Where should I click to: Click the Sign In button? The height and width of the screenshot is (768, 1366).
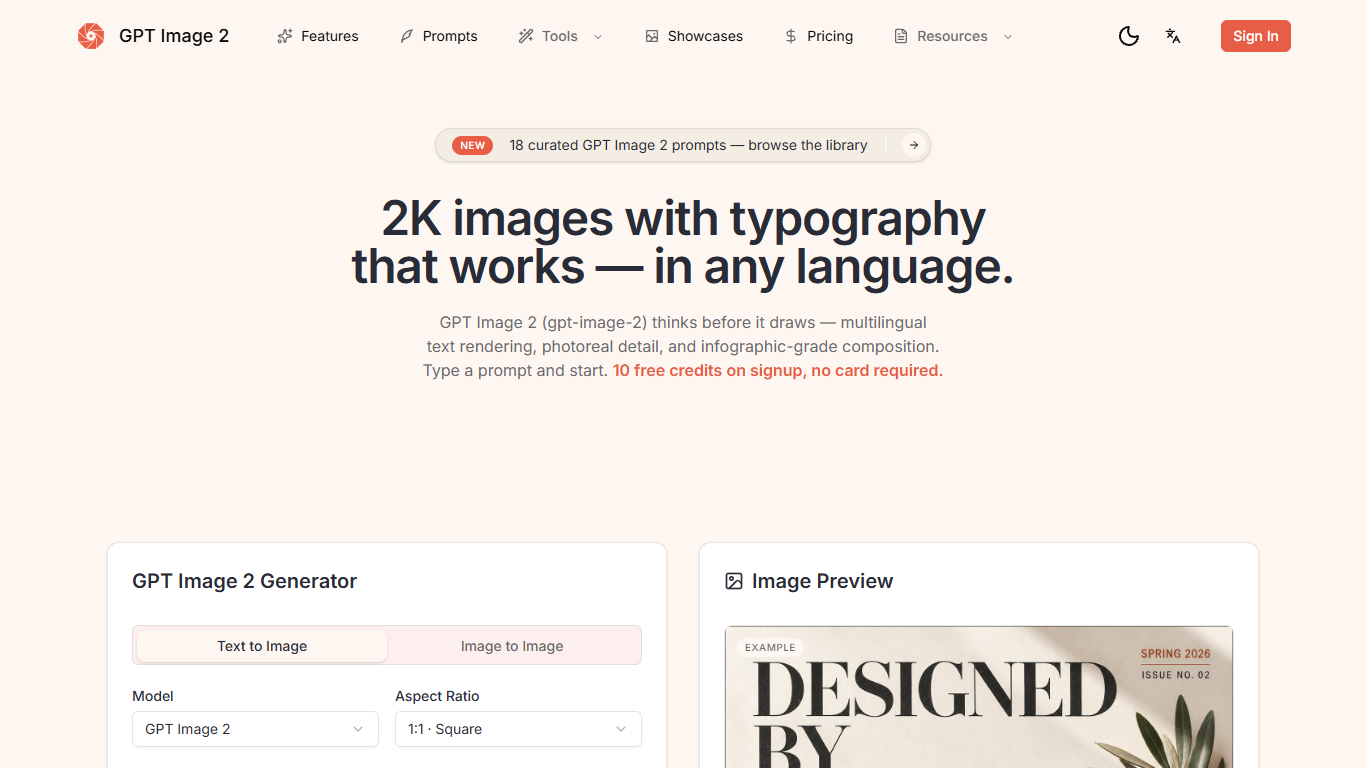pyautogui.click(x=1256, y=36)
